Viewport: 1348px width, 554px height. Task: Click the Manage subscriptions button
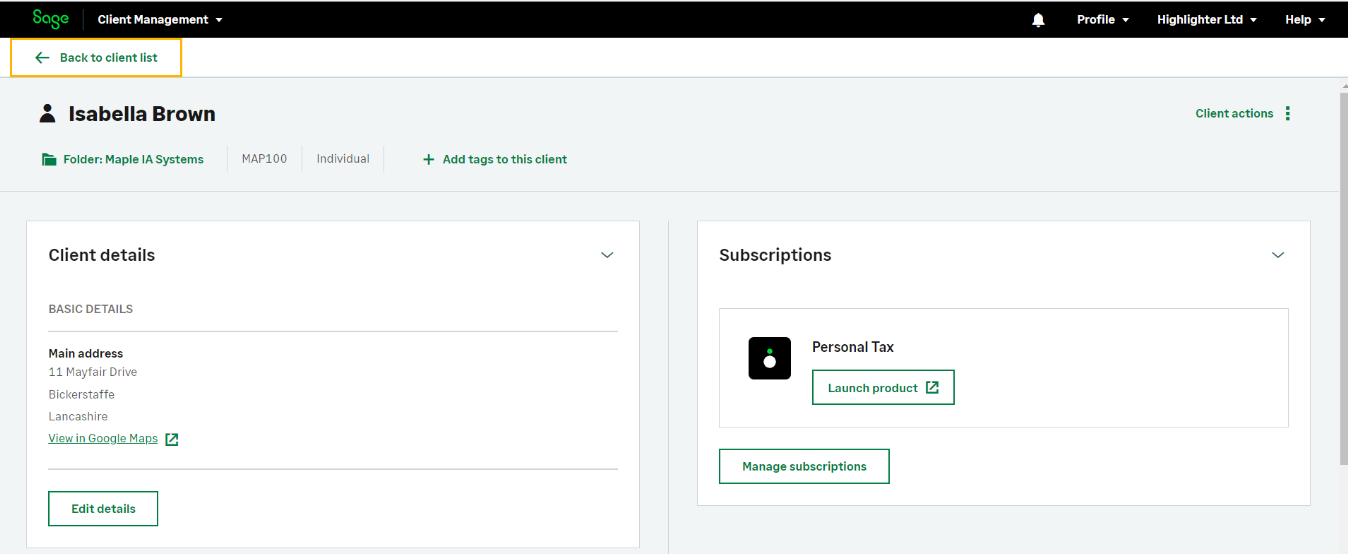(x=804, y=466)
